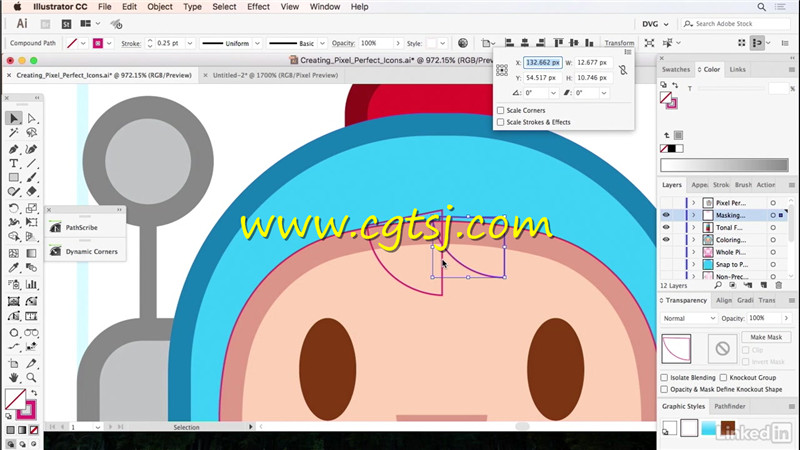The width and height of the screenshot is (800, 450).
Task: Select the Column Graph tool
Action: click(x=32, y=284)
